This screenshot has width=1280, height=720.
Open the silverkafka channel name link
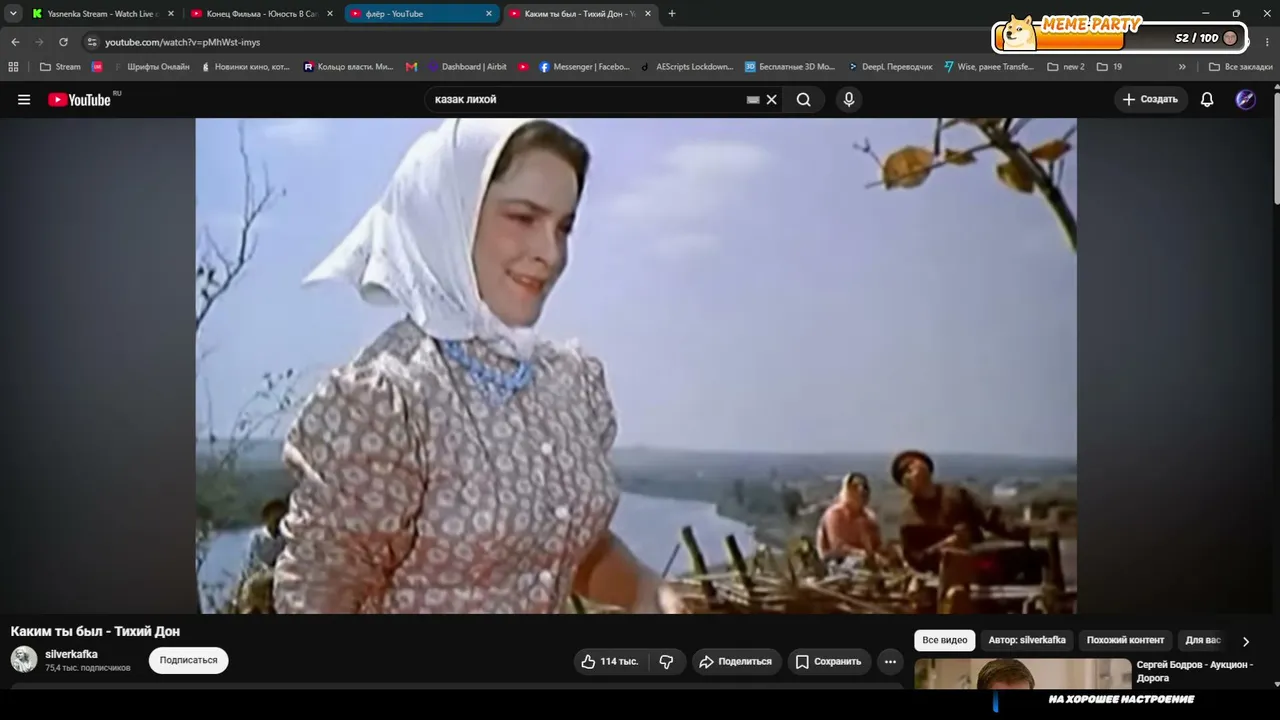(x=71, y=654)
